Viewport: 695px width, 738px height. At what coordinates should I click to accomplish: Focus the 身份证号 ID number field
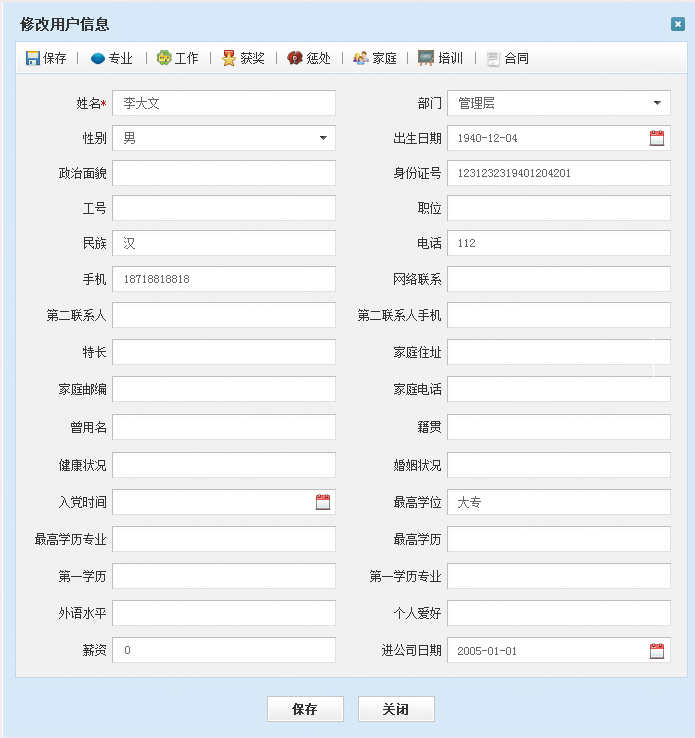tap(558, 173)
